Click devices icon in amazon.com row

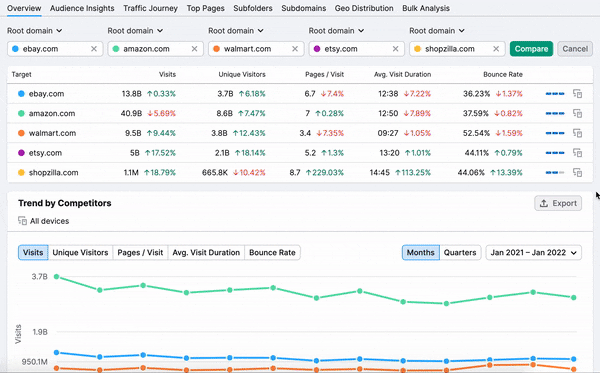(577, 113)
